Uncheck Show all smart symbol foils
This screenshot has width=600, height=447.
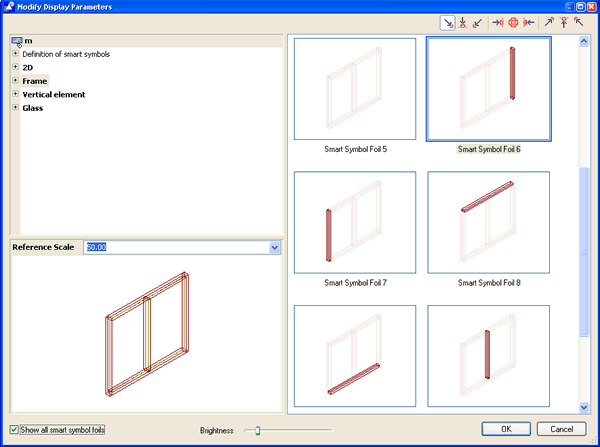14,430
